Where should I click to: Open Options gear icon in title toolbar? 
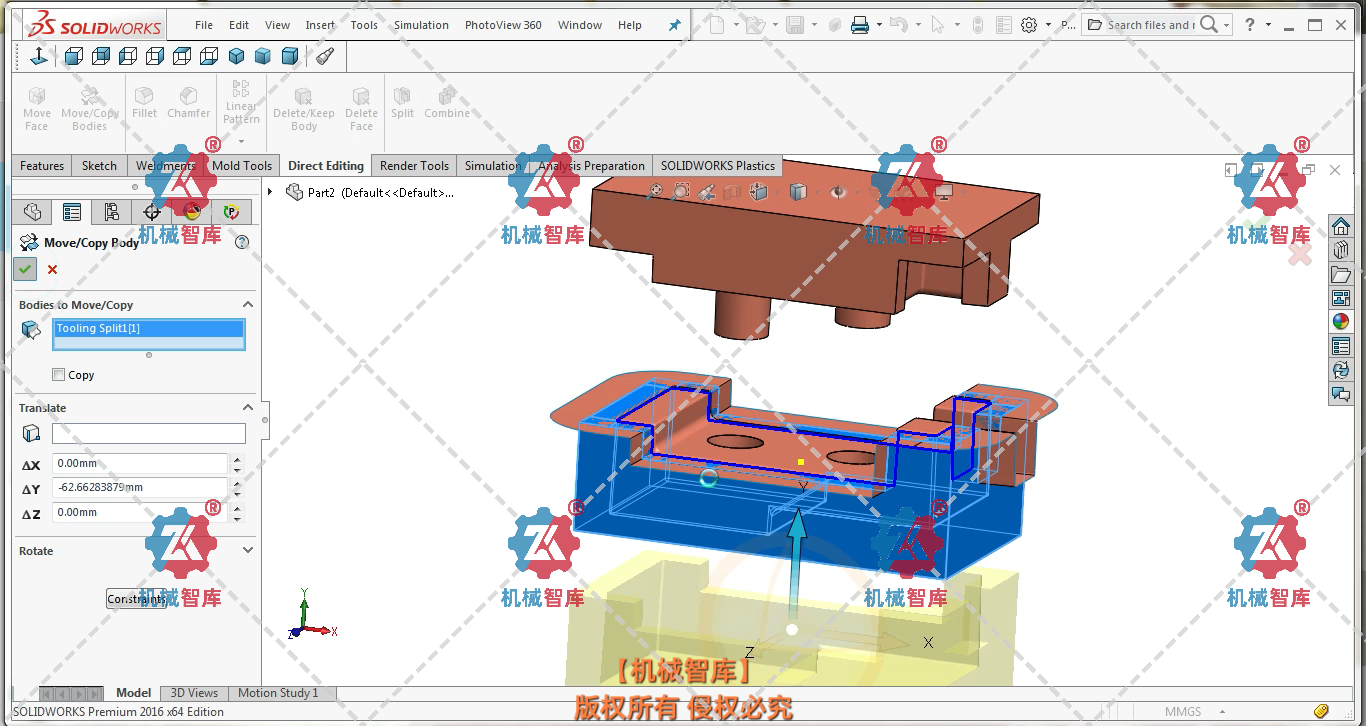(x=1029, y=25)
